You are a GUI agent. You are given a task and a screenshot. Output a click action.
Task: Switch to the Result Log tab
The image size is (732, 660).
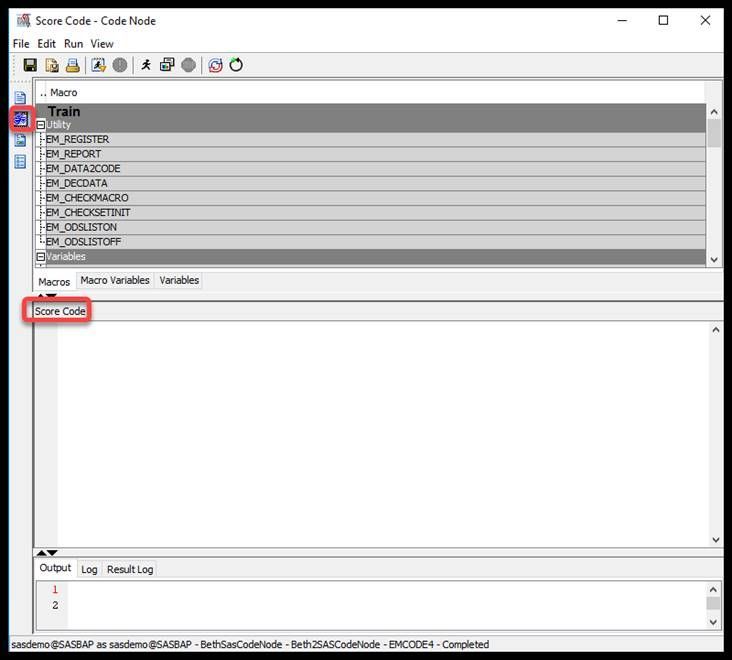click(130, 569)
